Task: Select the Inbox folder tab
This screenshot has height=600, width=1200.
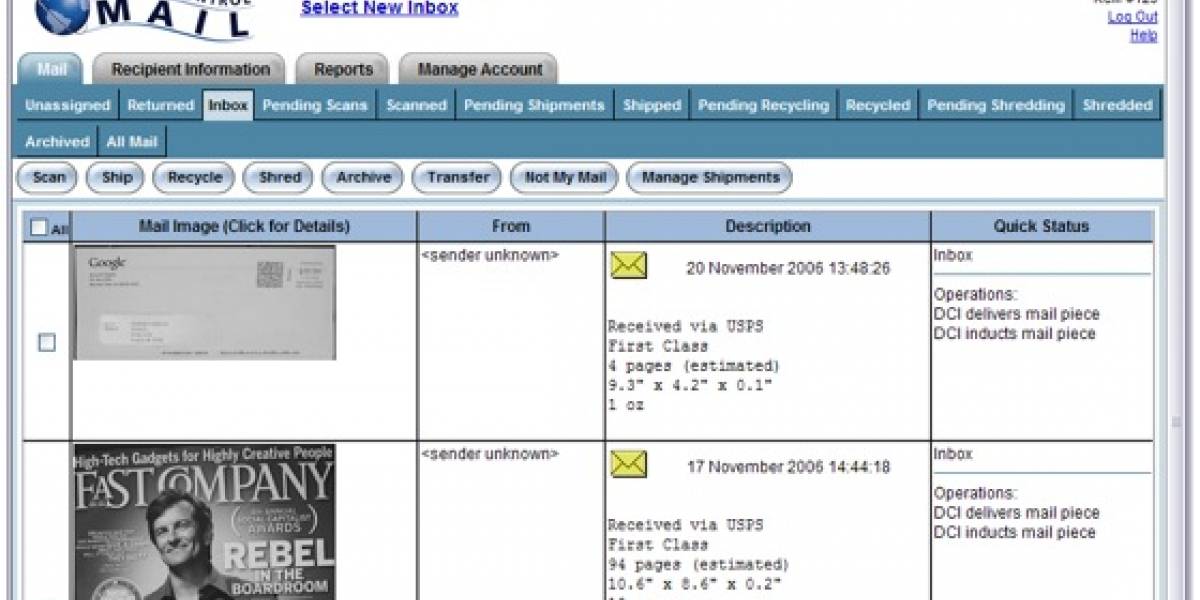Action: point(228,105)
